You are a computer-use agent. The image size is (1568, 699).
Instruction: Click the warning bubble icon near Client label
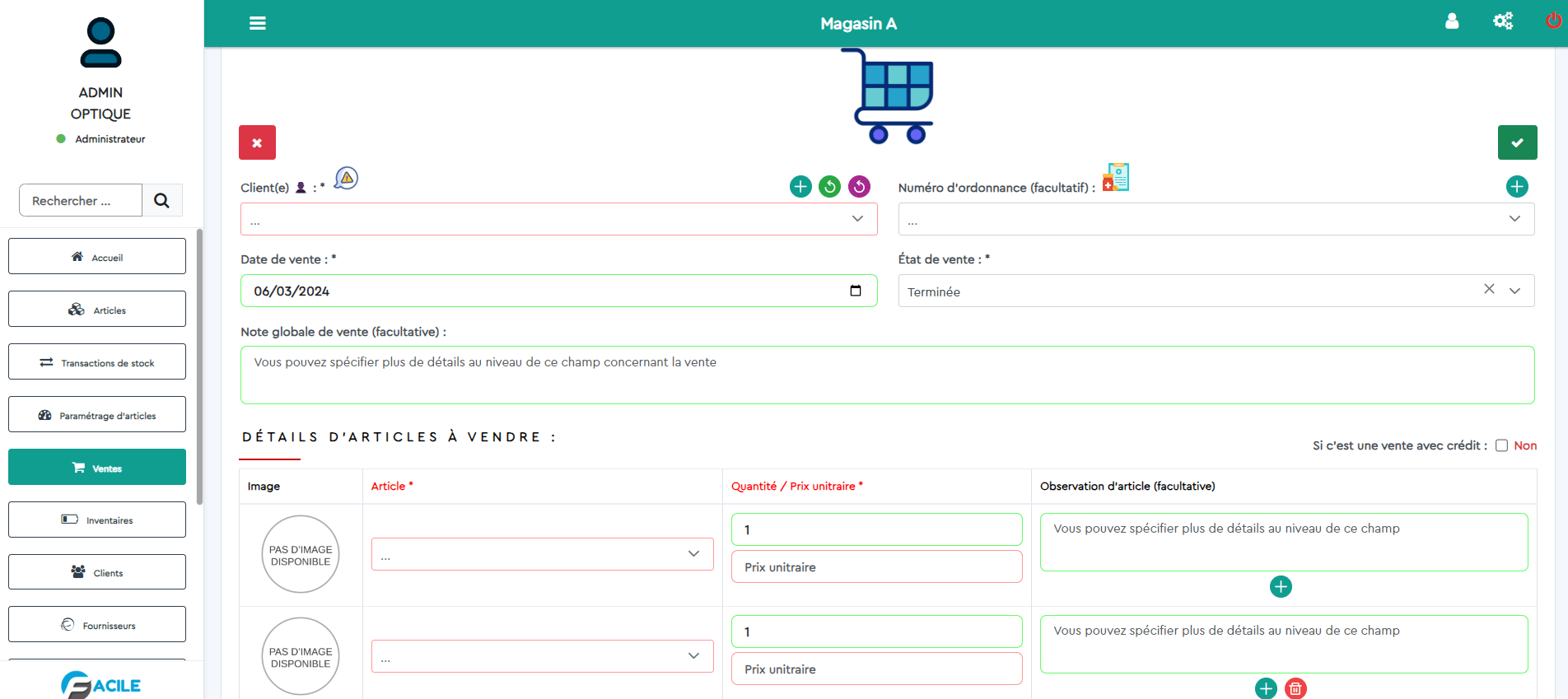point(347,178)
